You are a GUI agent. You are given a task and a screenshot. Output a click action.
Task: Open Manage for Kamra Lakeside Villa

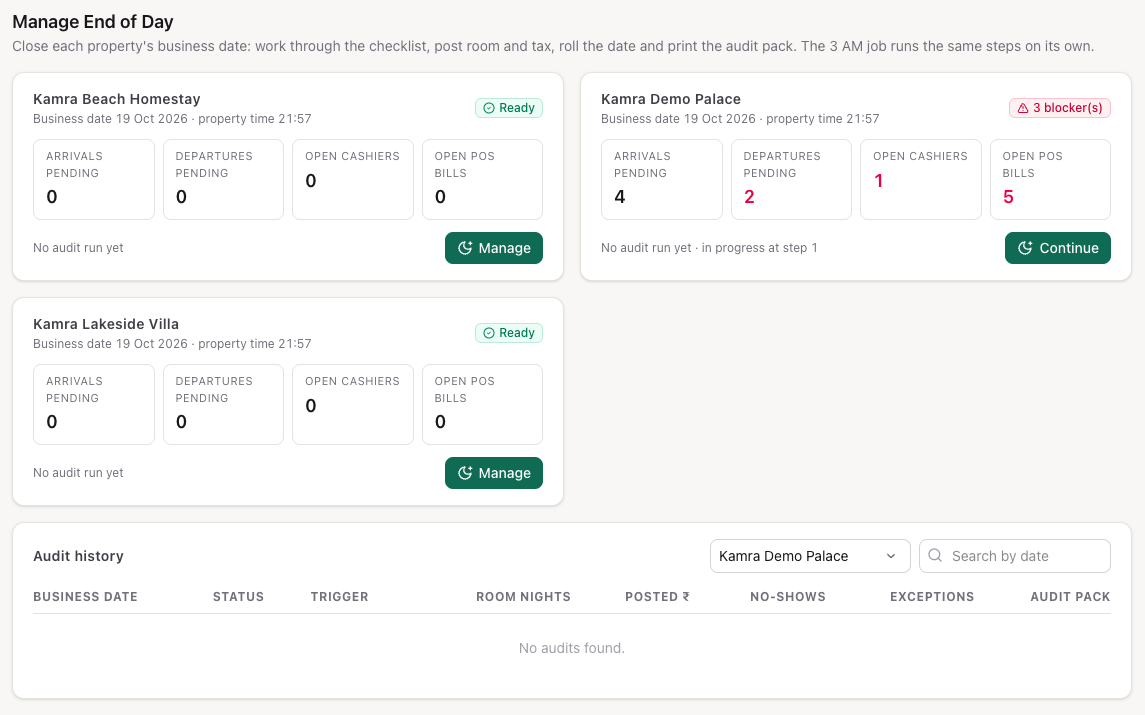point(494,473)
